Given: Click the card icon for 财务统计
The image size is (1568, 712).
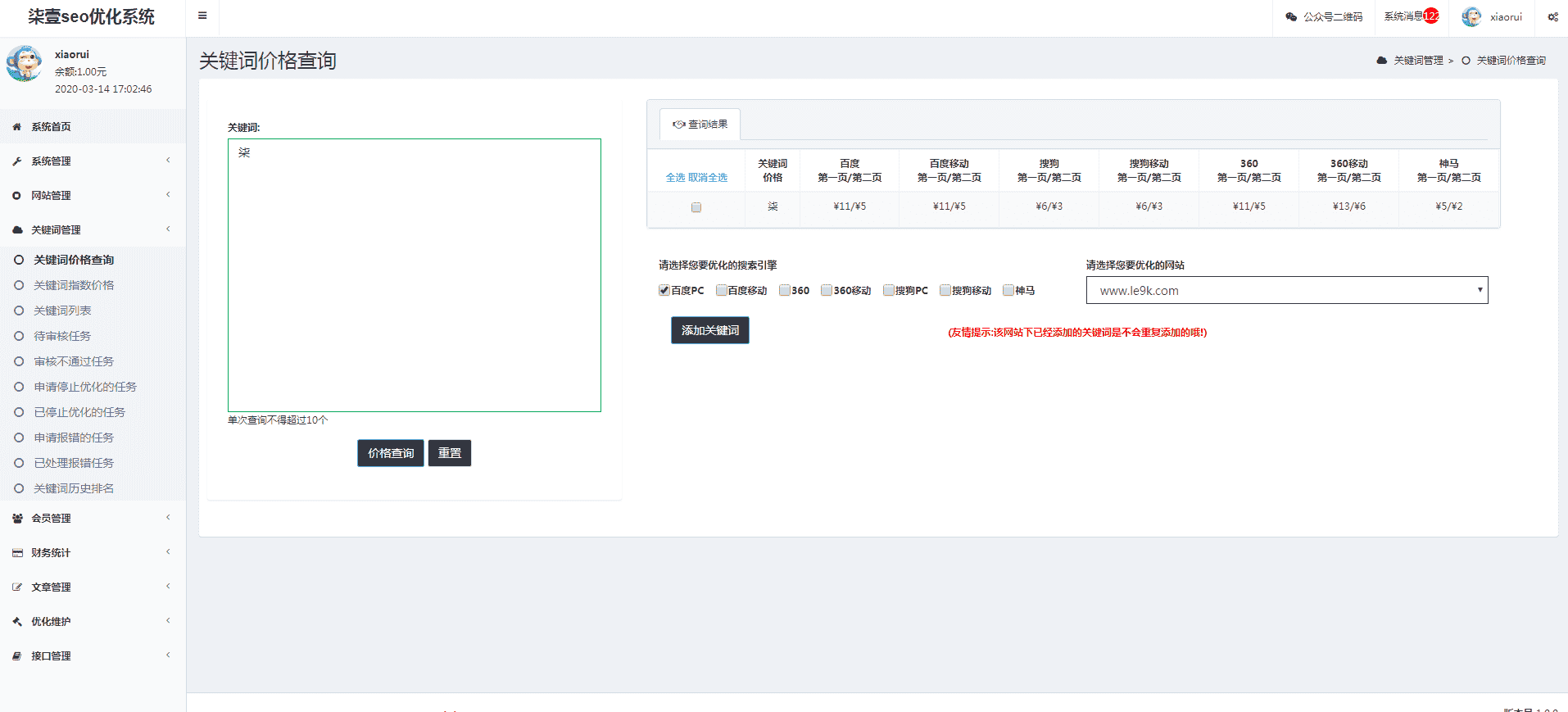Looking at the screenshot, I should click(x=17, y=553).
